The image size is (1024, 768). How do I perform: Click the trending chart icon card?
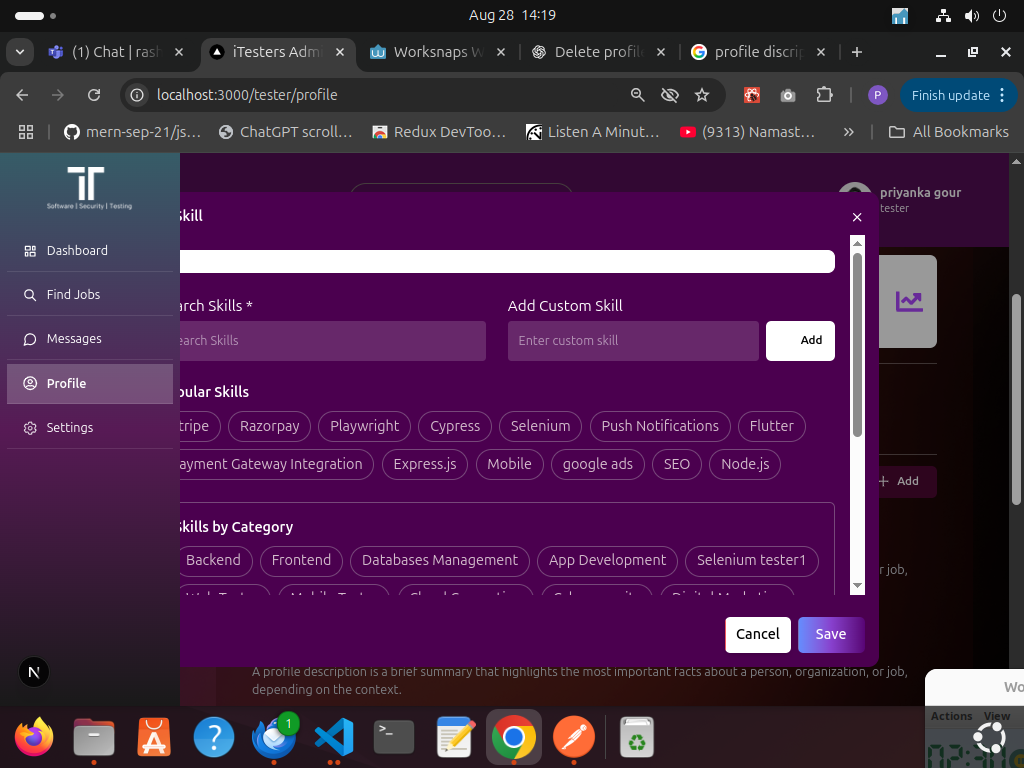[x=909, y=301]
